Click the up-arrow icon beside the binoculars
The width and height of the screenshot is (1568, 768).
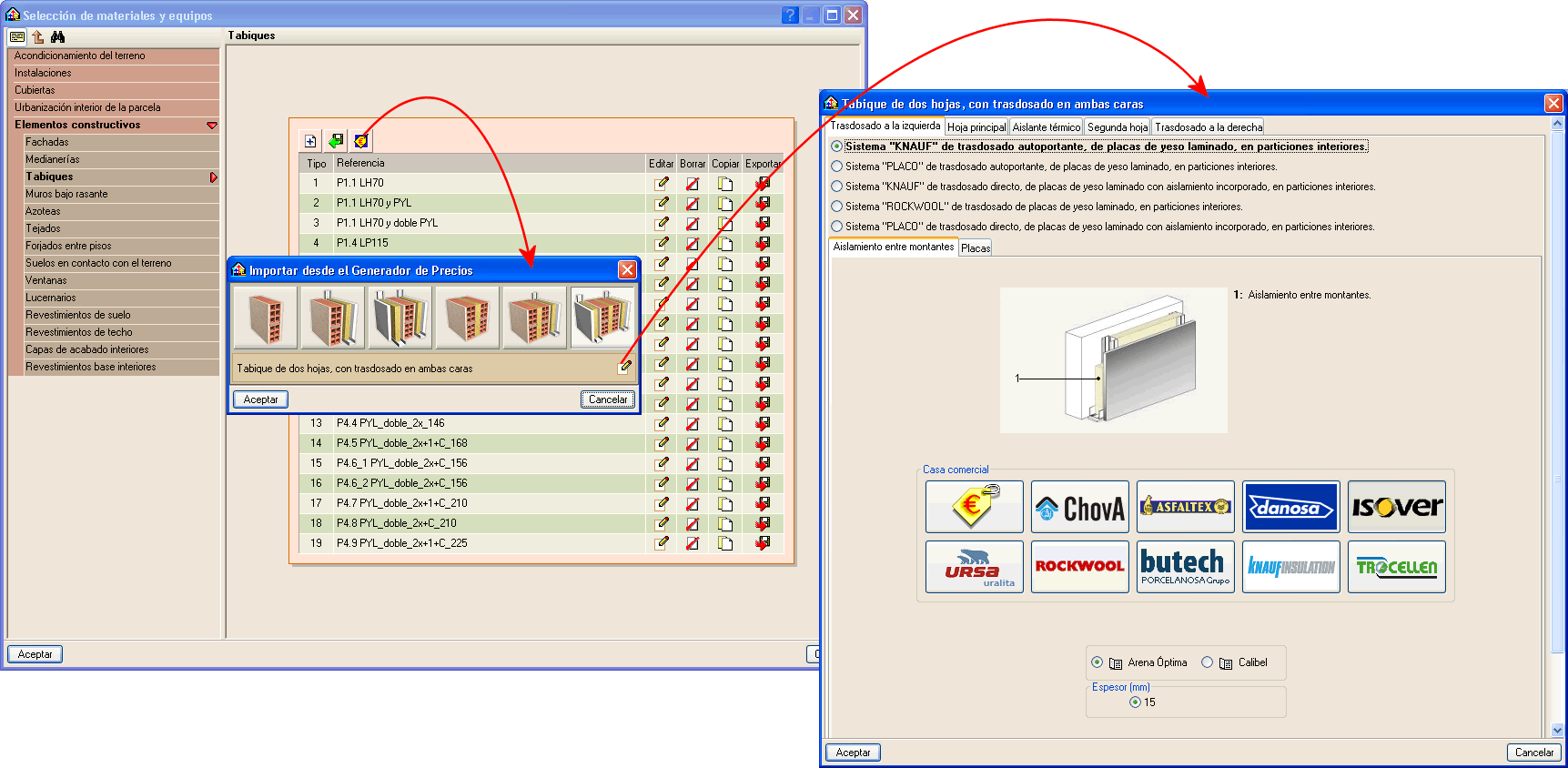point(38,37)
